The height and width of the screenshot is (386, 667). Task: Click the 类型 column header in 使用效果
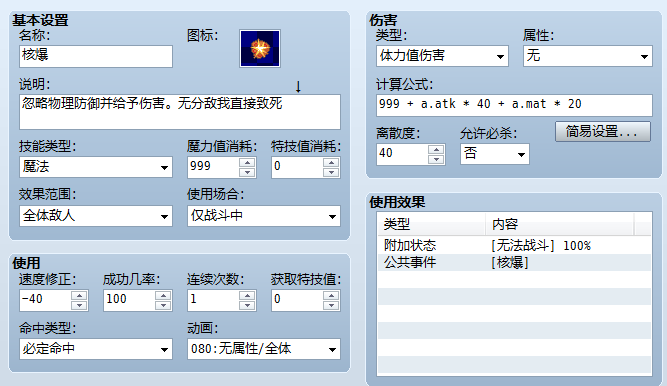click(431, 224)
